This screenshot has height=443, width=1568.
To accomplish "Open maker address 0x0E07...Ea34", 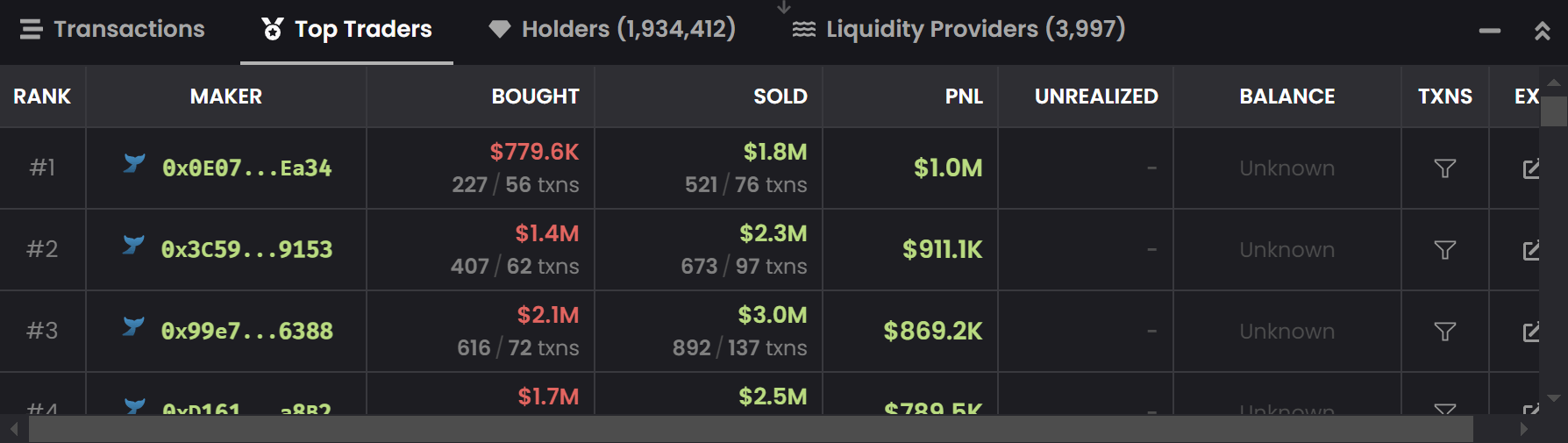I will (246, 168).
